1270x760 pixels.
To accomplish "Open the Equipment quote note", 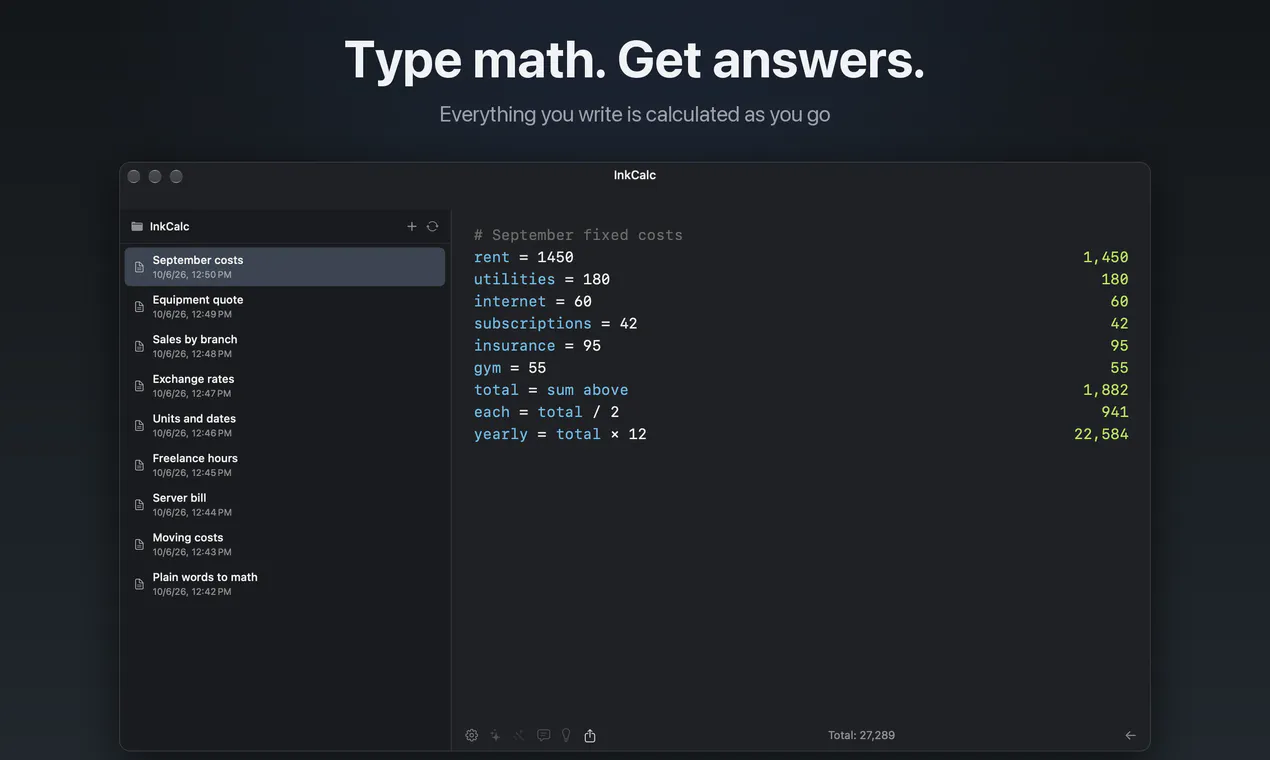I will tap(285, 306).
